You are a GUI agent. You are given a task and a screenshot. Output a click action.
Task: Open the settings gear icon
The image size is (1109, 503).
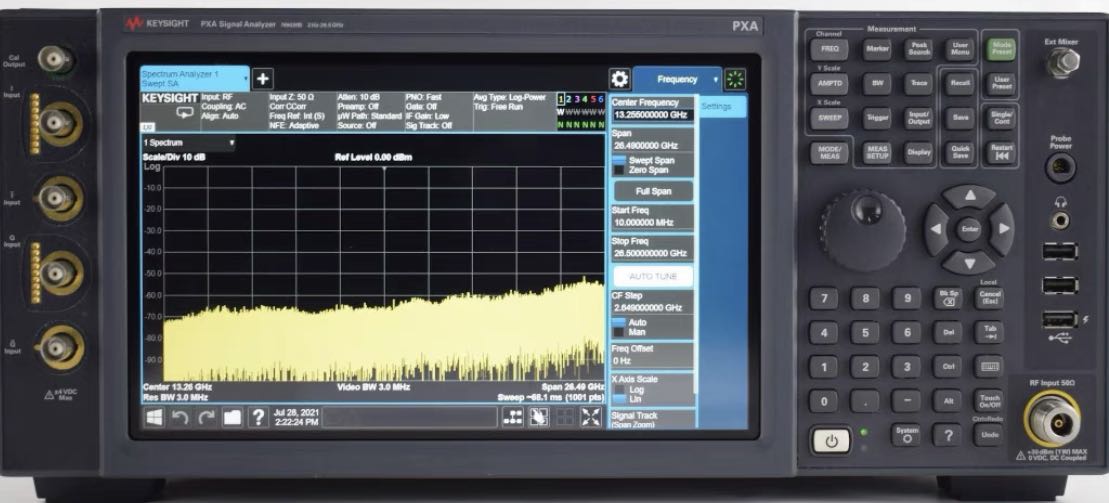click(x=619, y=79)
